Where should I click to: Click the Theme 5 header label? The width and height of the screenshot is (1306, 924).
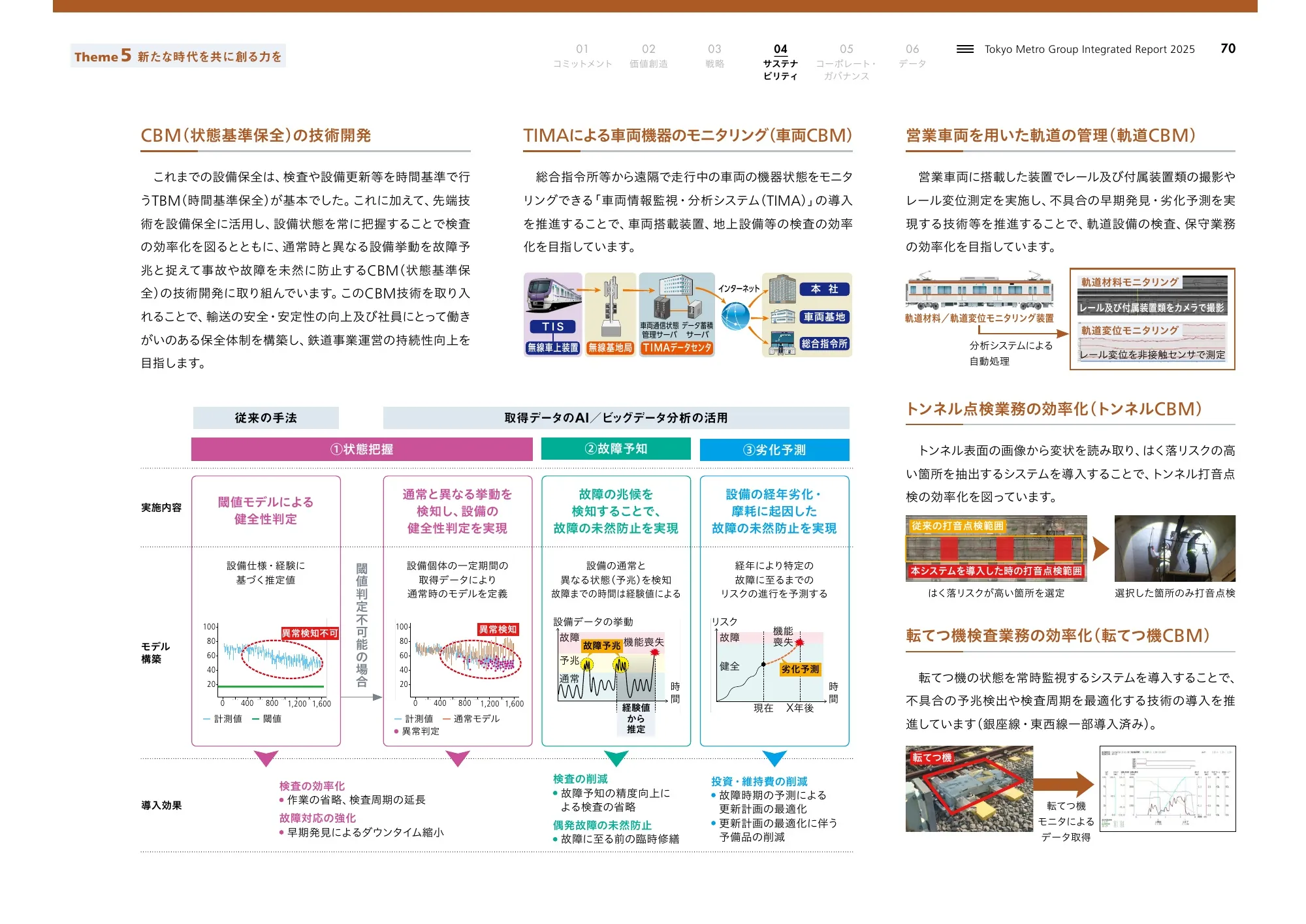tap(178, 56)
